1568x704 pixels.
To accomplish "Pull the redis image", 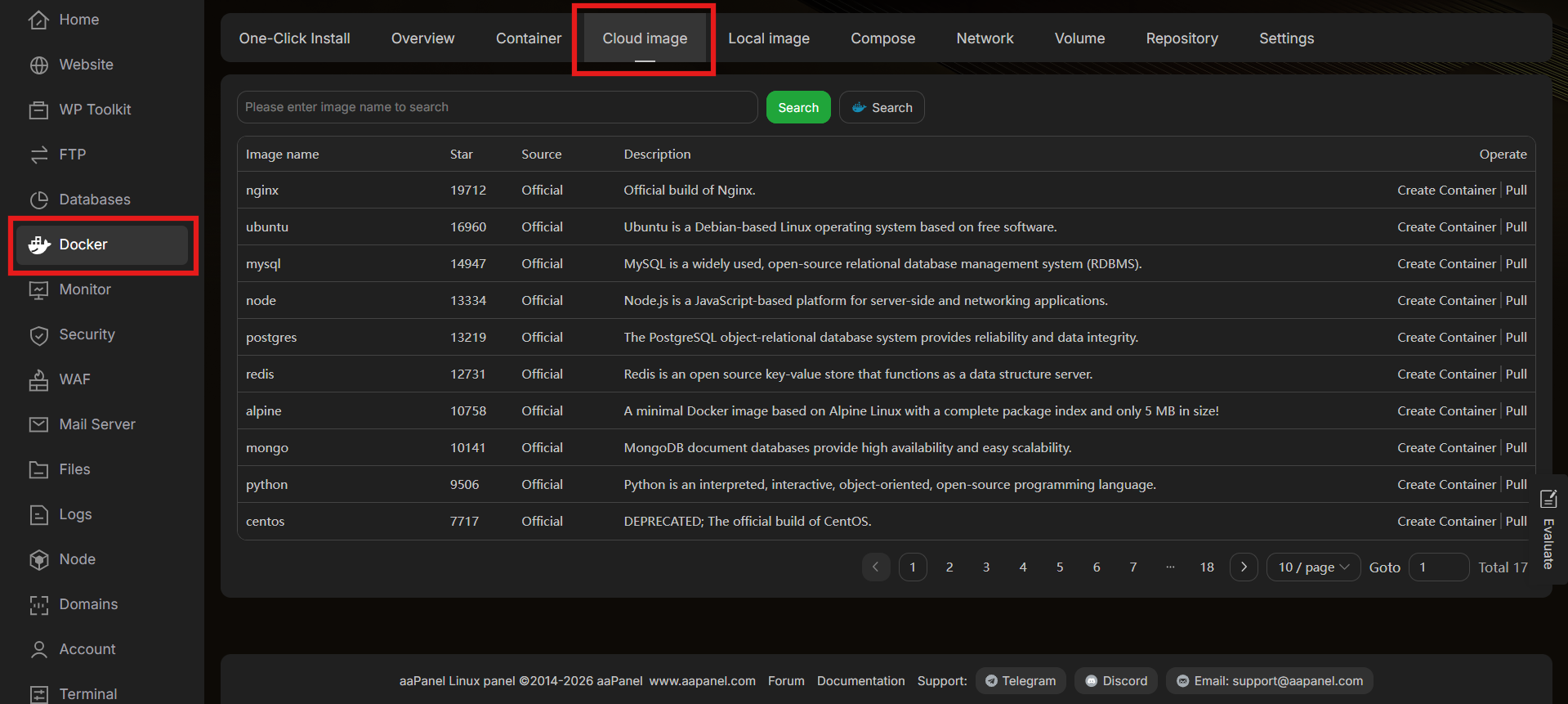I will 1517,374.
